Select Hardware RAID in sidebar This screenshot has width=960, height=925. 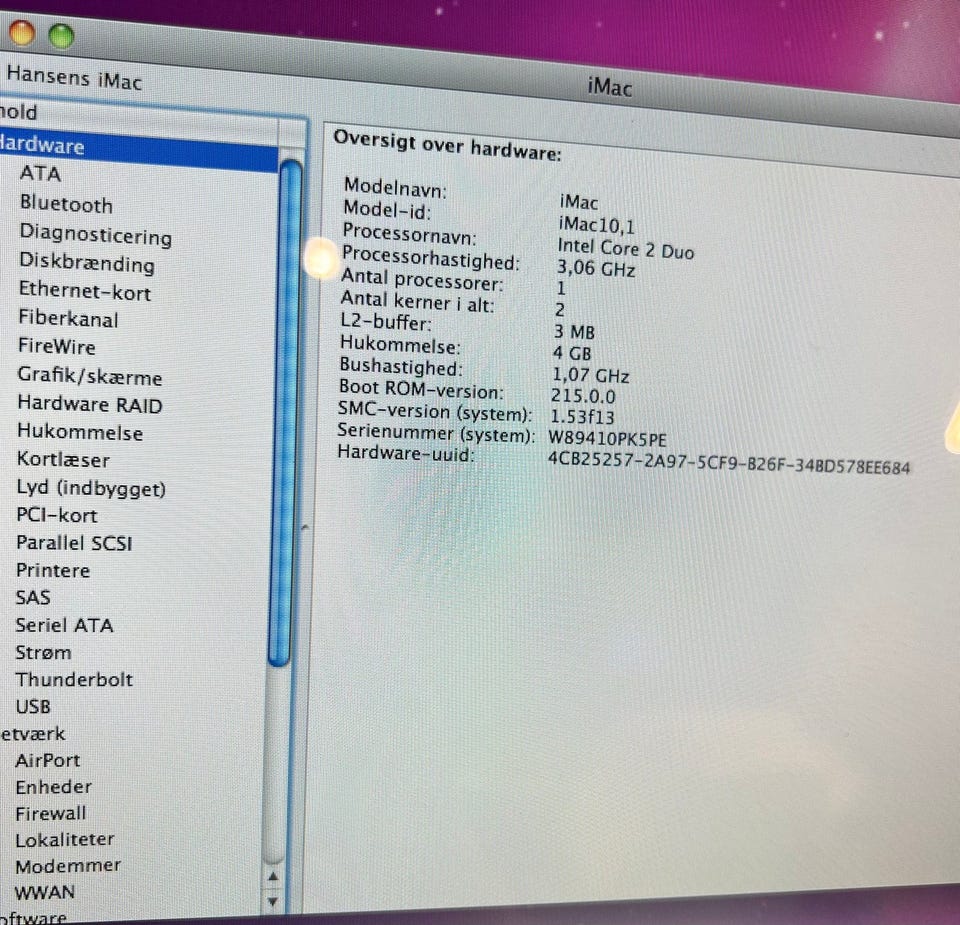(89, 405)
